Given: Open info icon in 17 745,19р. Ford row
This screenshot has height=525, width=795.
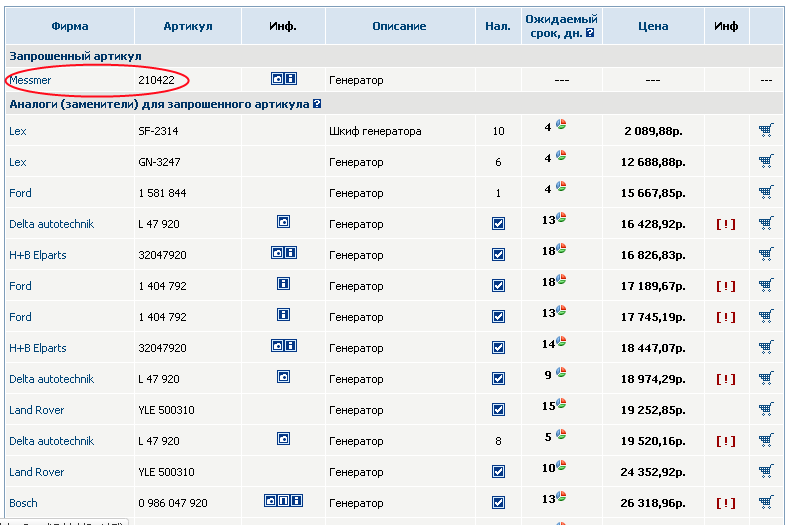Looking at the screenshot, I should coord(283,314).
